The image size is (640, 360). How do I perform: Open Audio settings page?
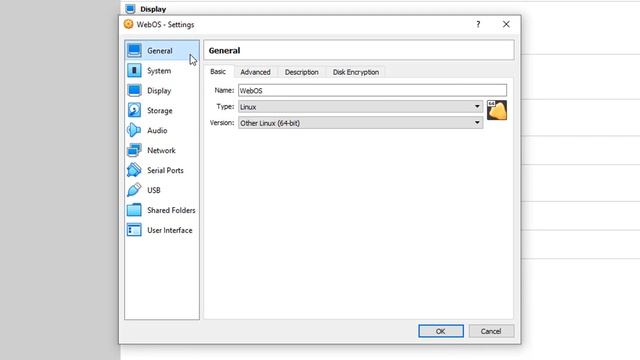pos(162,130)
